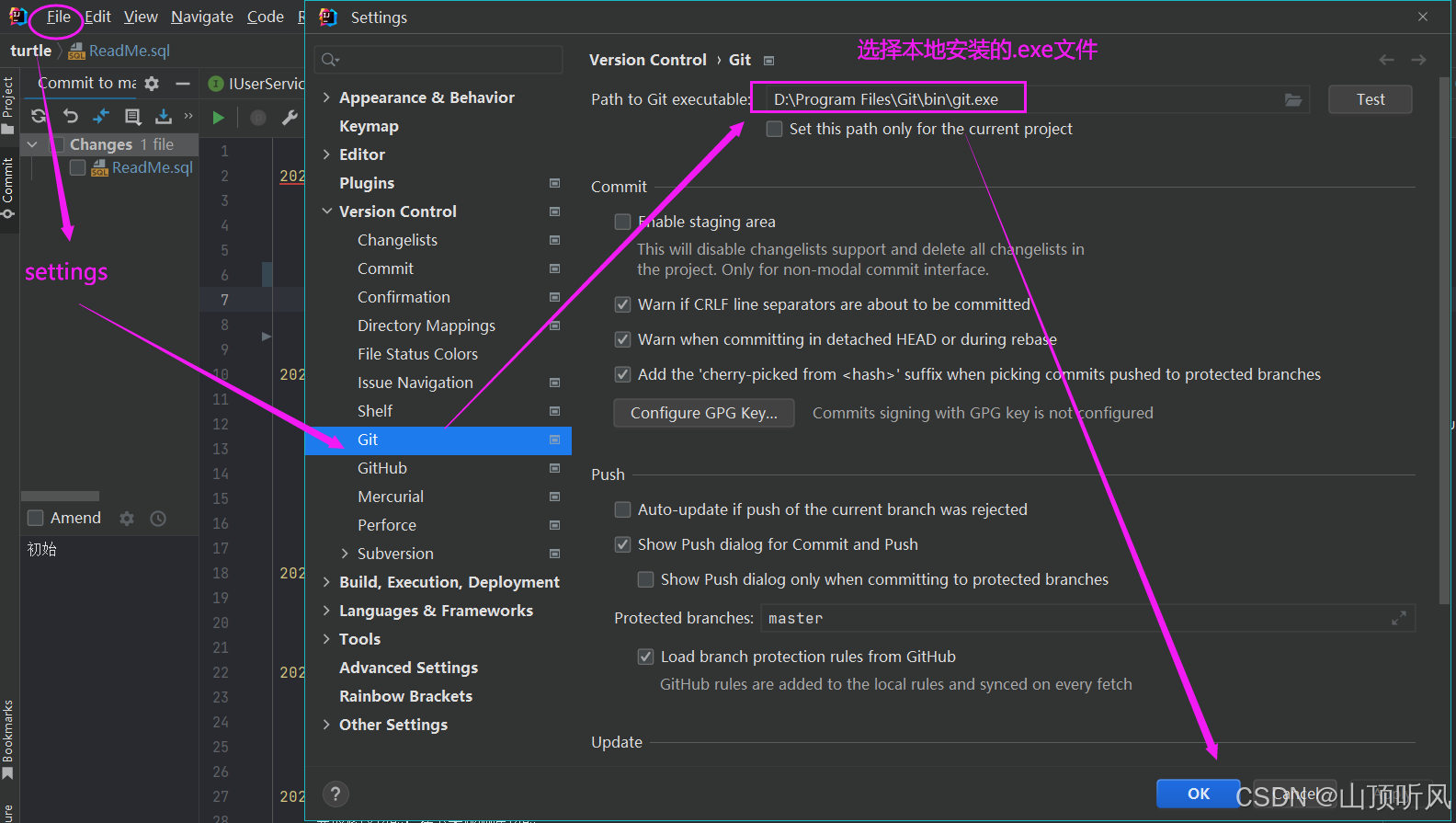Click the Protected branches master field
Viewport: 1456px width, 823px height.
click(x=1088, y=618)
